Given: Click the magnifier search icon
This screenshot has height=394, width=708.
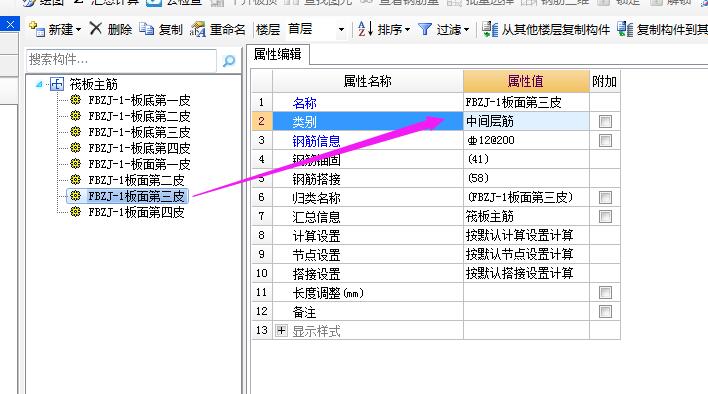Looking at the screenshot, I should coord(229,60).
